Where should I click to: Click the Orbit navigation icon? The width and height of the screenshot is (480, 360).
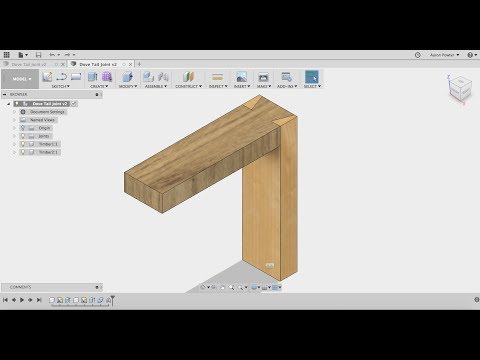click(203, 287)
